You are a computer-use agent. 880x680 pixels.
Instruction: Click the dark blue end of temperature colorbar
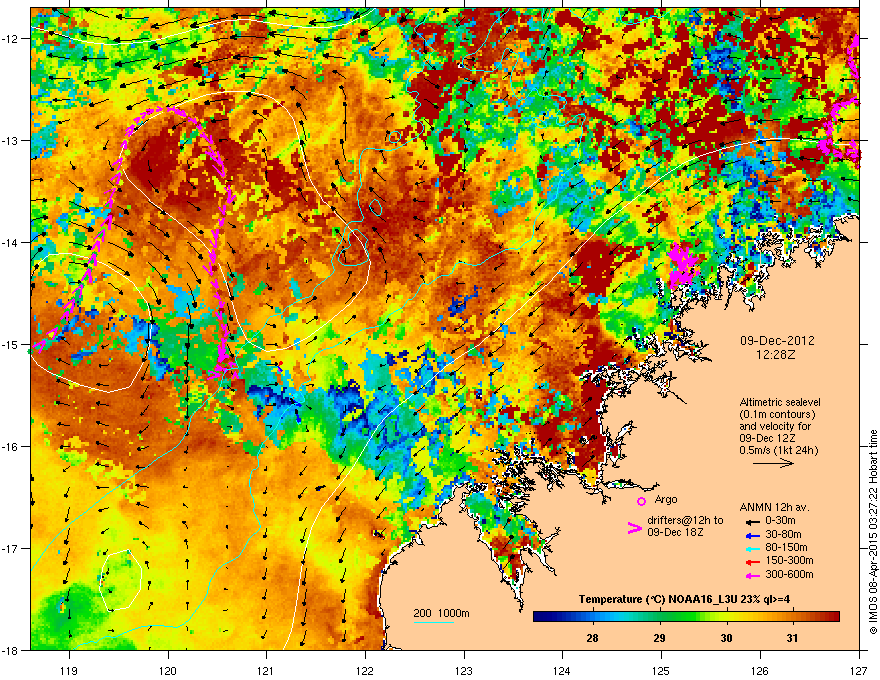click(x=538, y=617)
